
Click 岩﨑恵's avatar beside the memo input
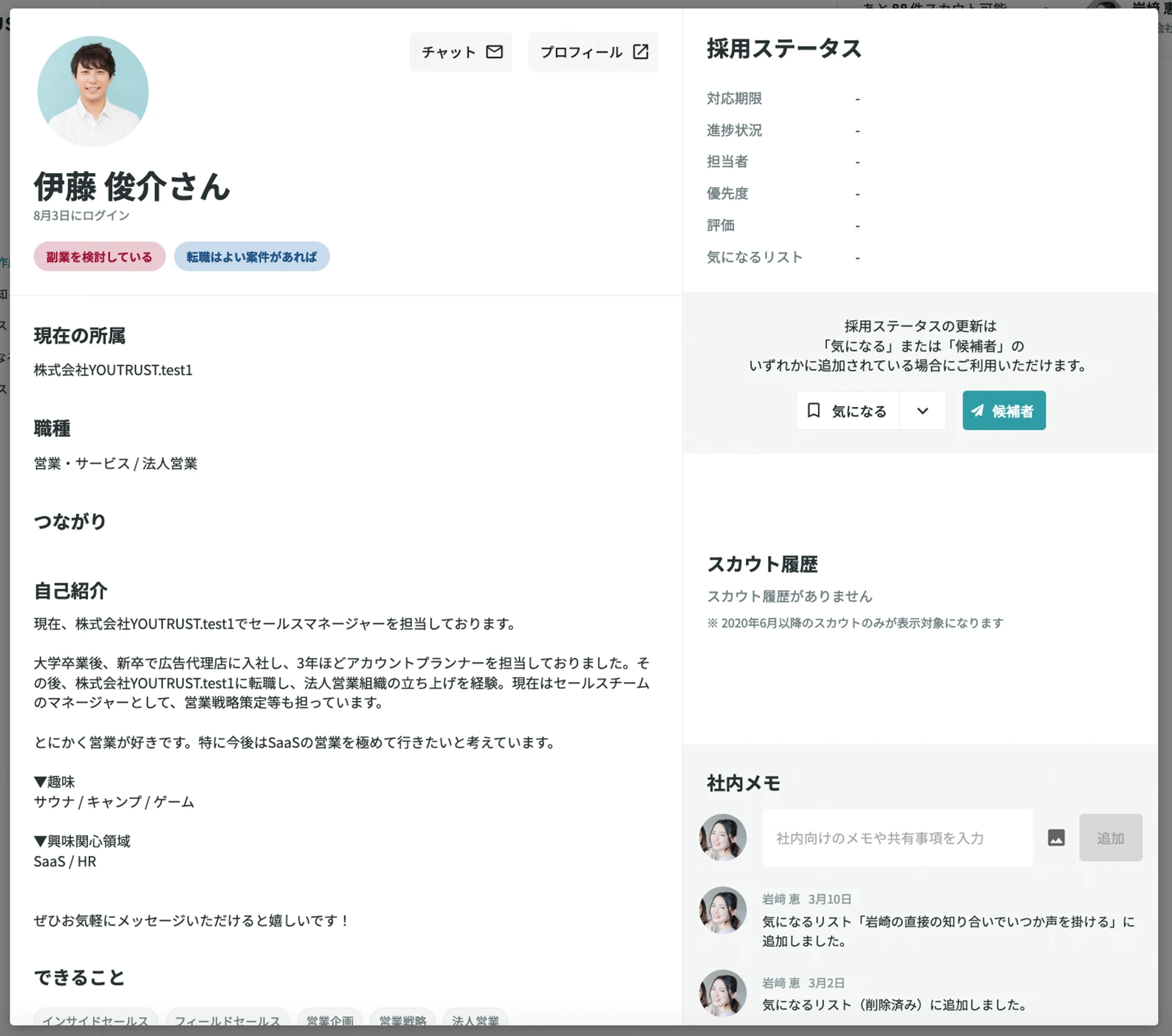pyautogui.click(x=723, y=838)
